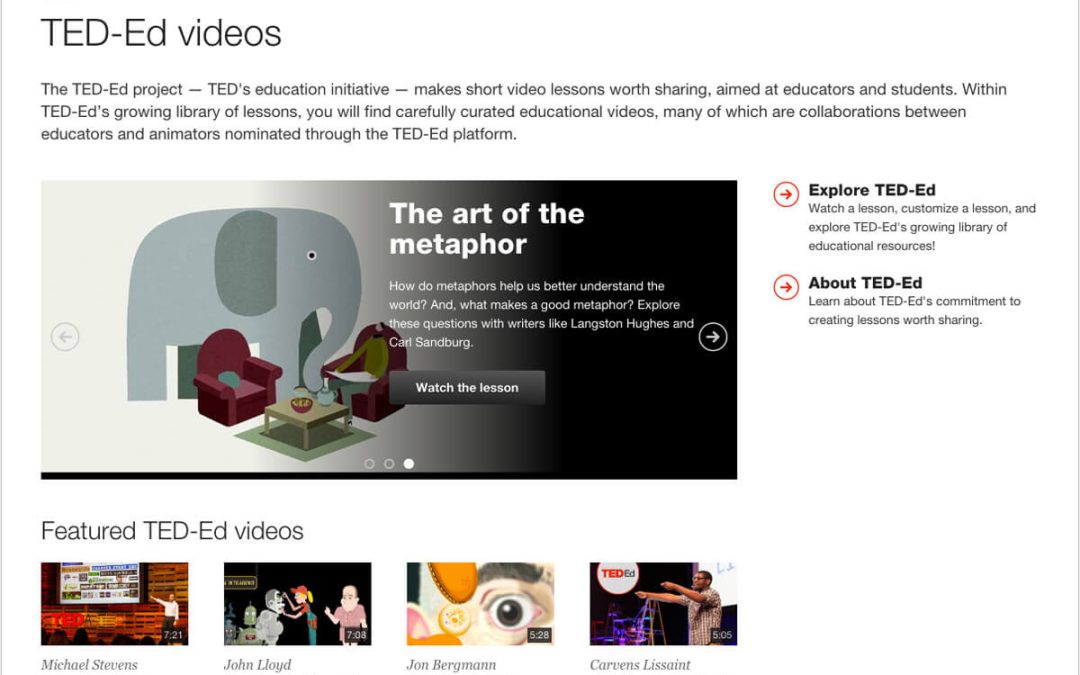Click the Carvens Lissaint speaker name
The height and width of the screenshot is (675, 1080).
coord(640,665)
